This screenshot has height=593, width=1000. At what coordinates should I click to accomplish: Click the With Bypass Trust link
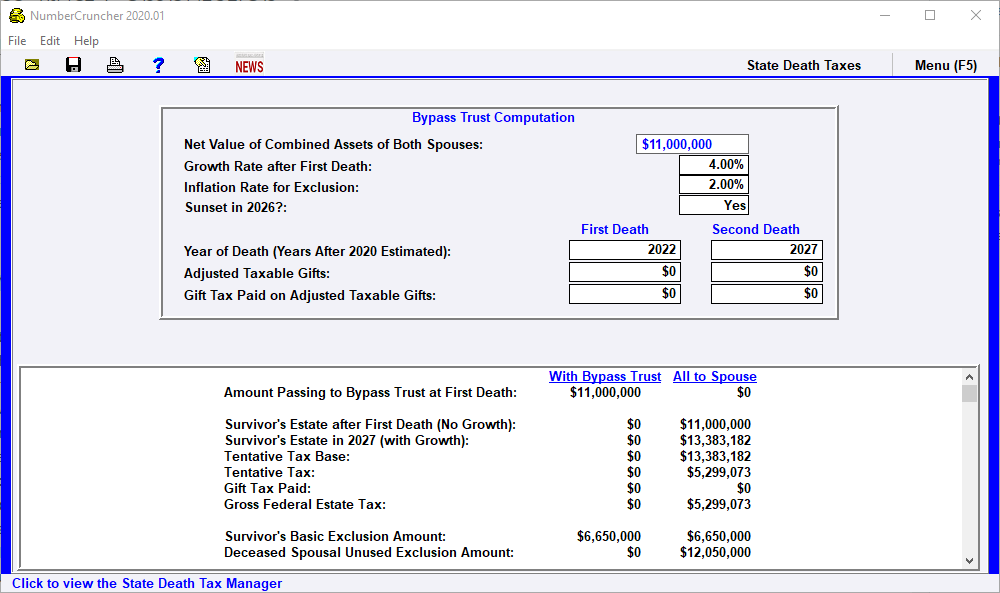pos(605,376)
